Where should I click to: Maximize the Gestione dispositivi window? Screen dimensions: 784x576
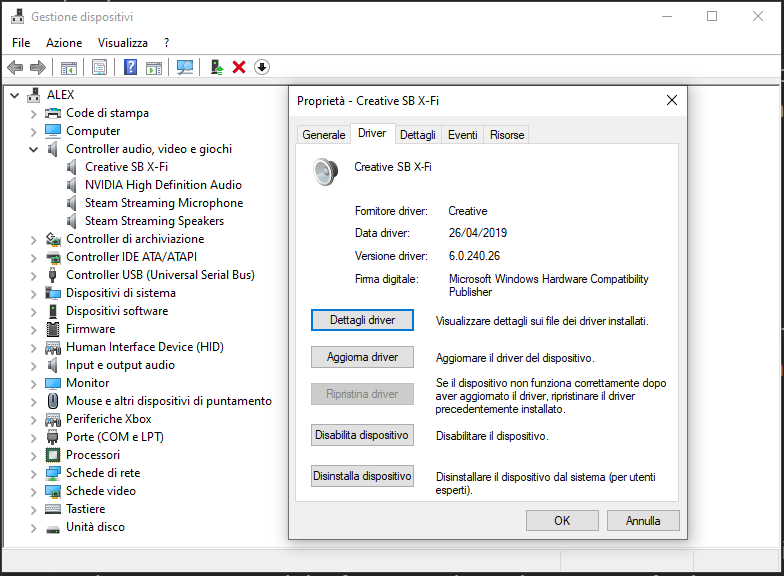(712, 16)
